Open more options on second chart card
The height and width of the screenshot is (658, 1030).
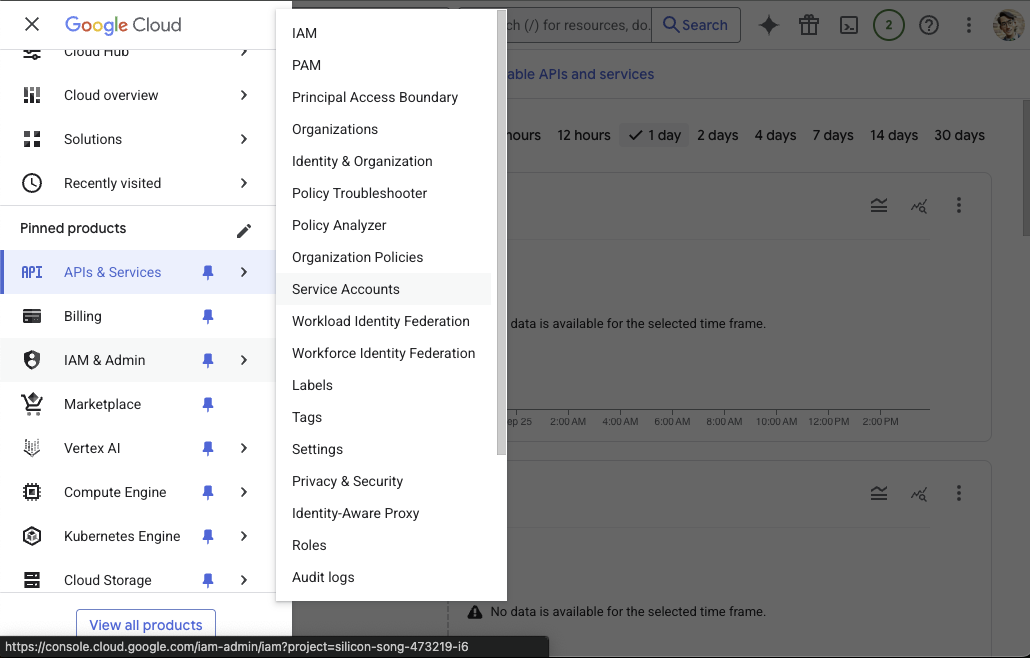click(959, 493)
